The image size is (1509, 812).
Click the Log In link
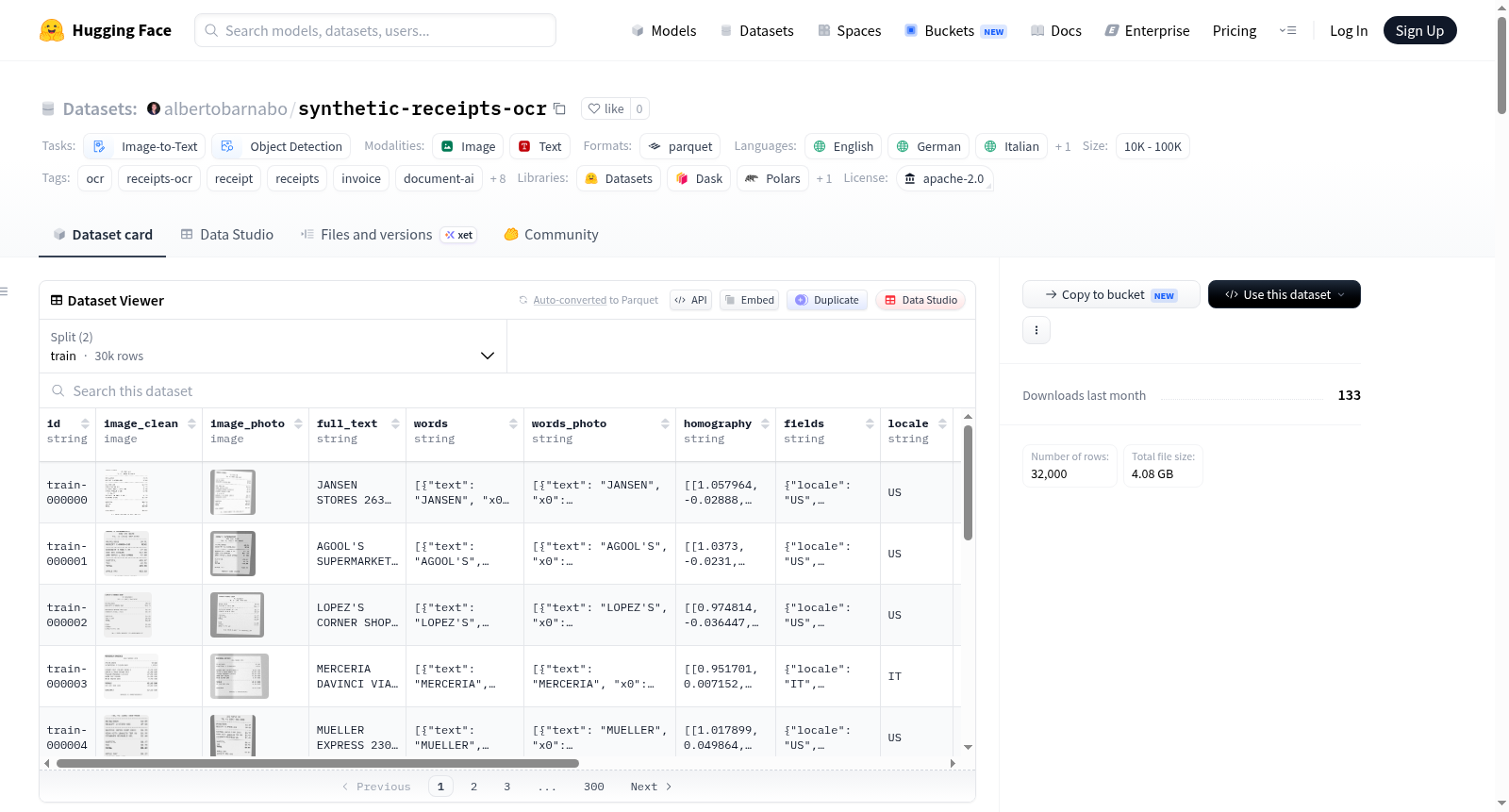coord(1349,30)
